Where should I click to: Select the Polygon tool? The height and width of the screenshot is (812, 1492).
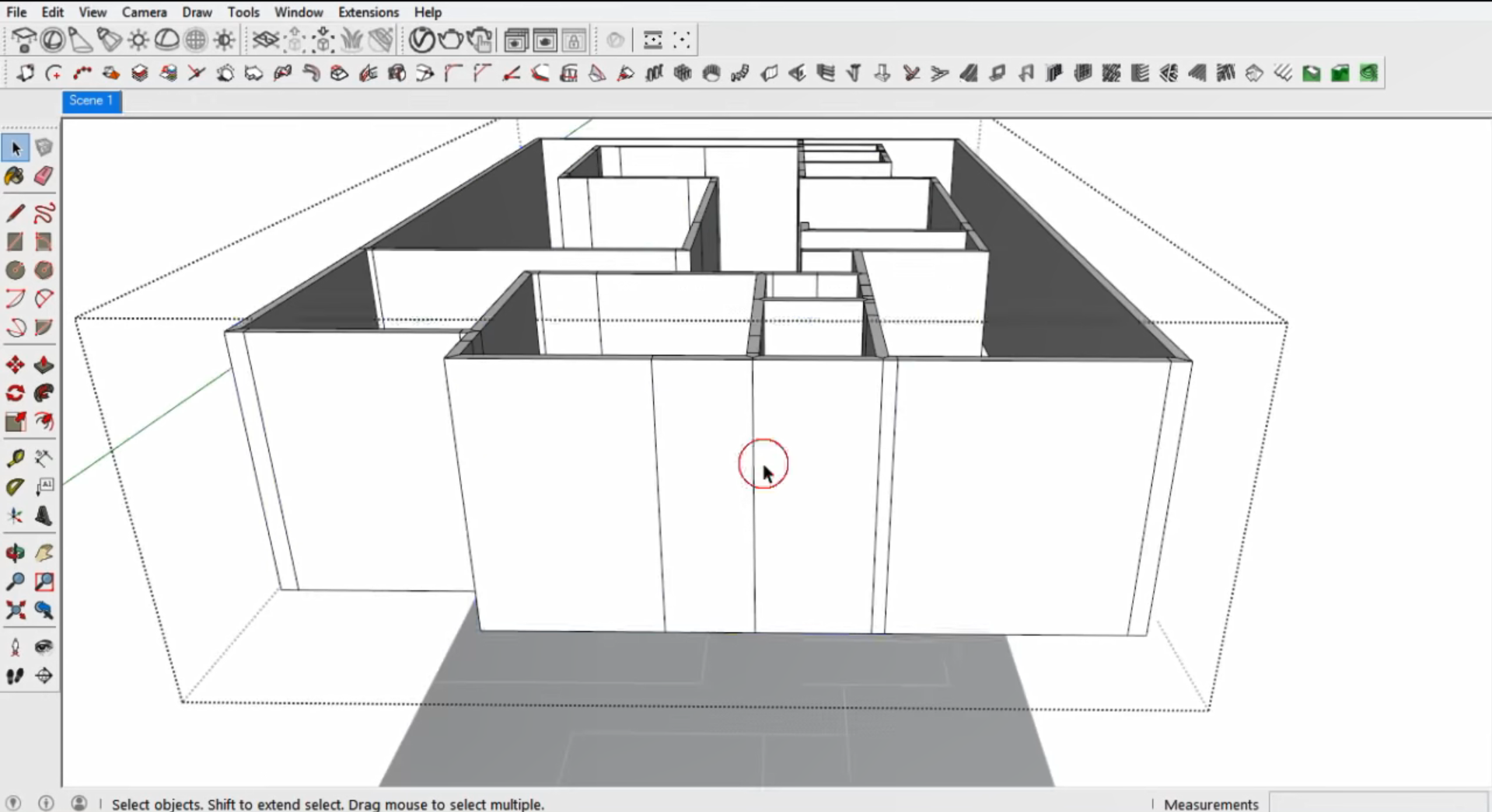pyautogui.click(x=44, y=270)
